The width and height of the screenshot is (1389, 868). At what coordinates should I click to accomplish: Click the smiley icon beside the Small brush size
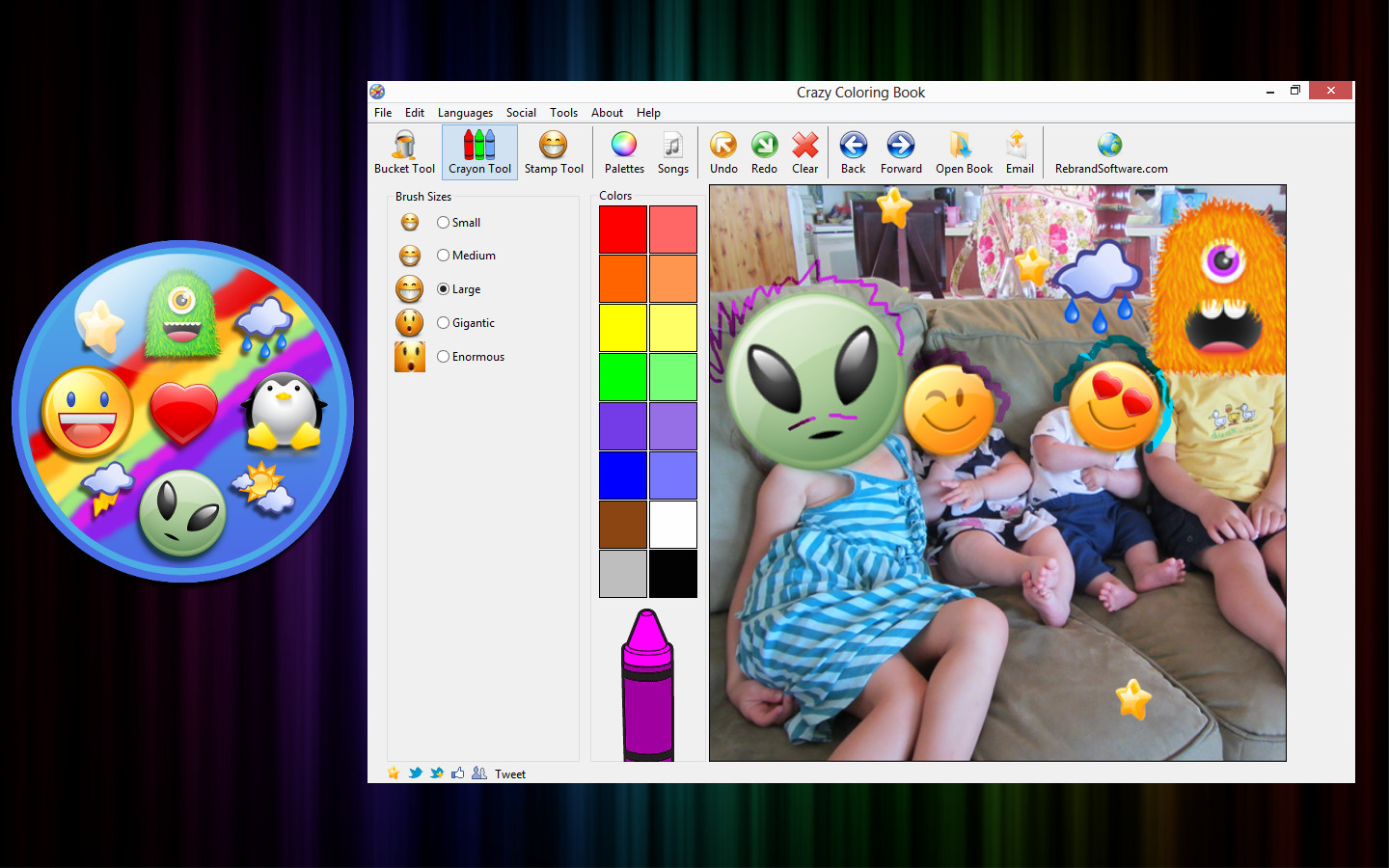tap(410, 223)
